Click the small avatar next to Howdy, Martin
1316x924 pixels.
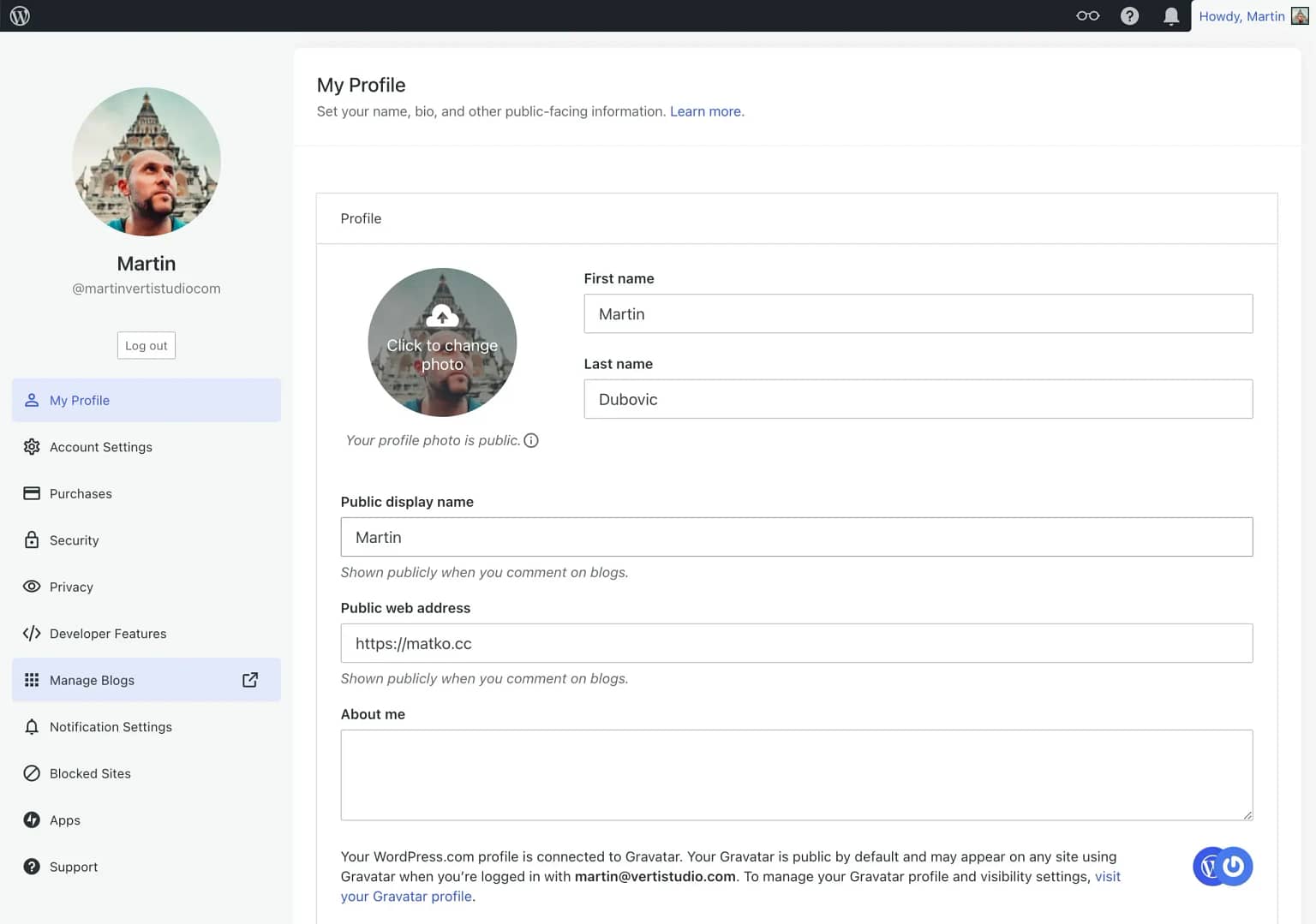(x=1300, y=15)
